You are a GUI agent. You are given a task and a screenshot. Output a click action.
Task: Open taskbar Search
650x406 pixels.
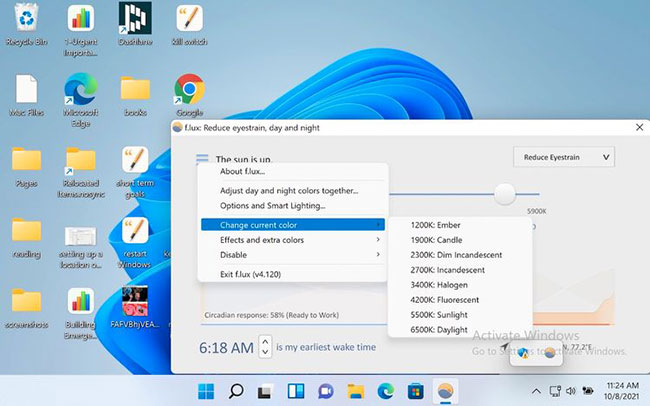click(x=236, y=391)
